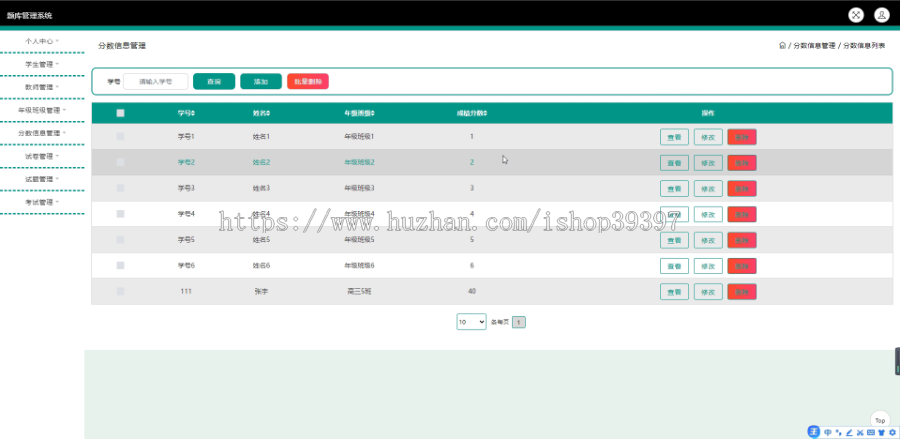
Task: Open the rows-per-page dropdown showing 10
Action: (471, 322)
